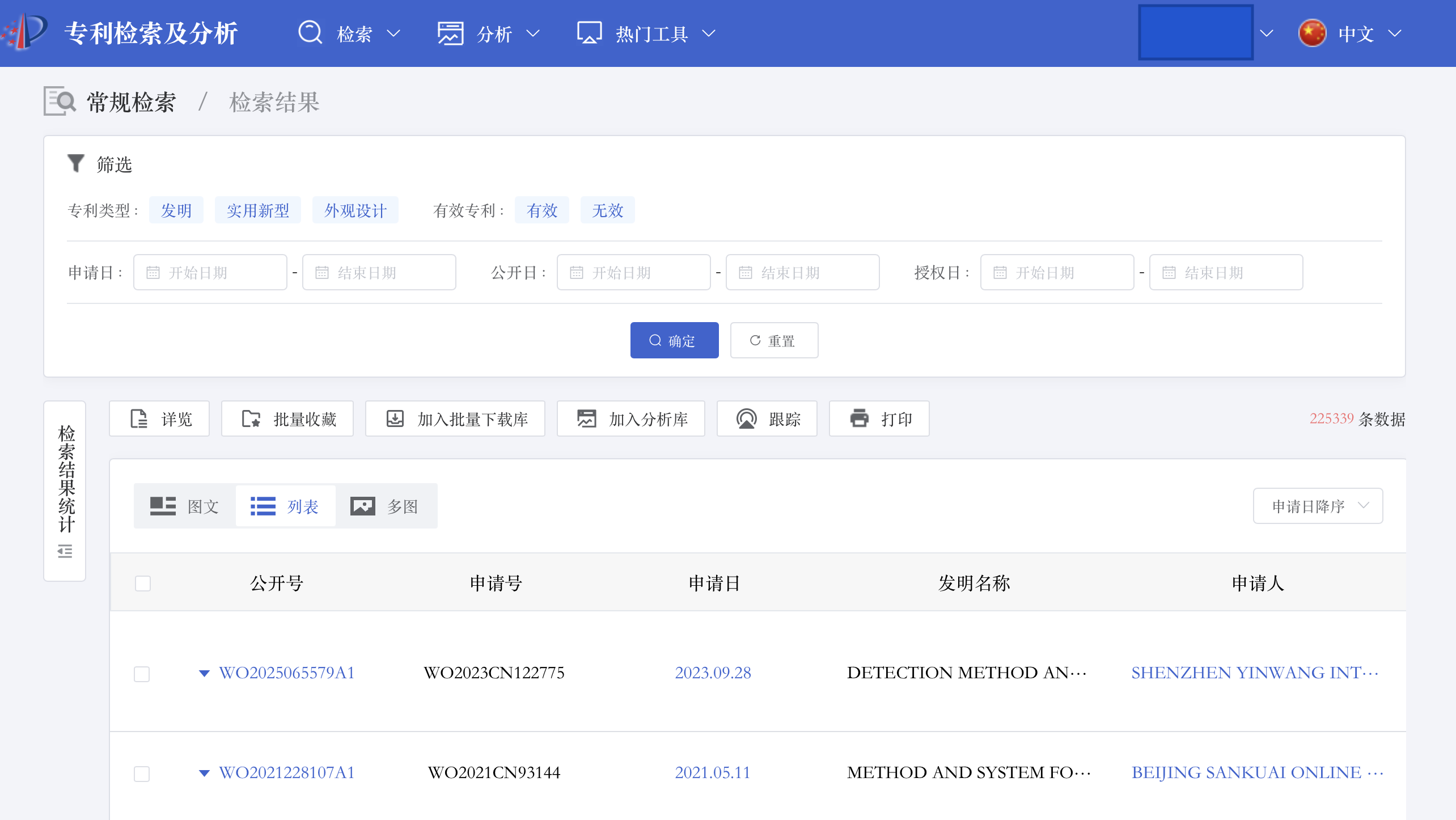
Task: Toggle 实用新型 patent type filter
Action: 258,210
